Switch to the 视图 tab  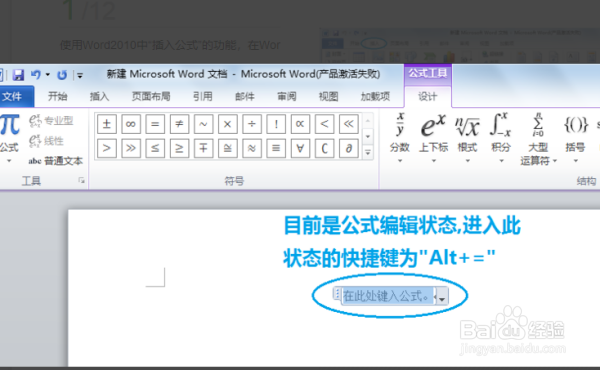[329, 96]
